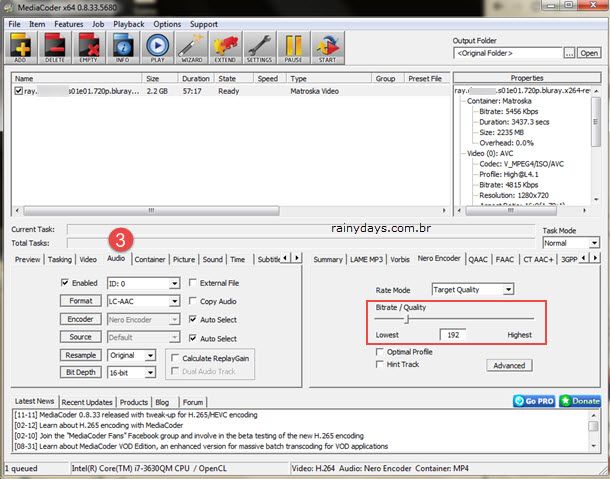This screenshot has height=479, width=610.
Task: Open the Features menu
Action: [x=68, y=24]
